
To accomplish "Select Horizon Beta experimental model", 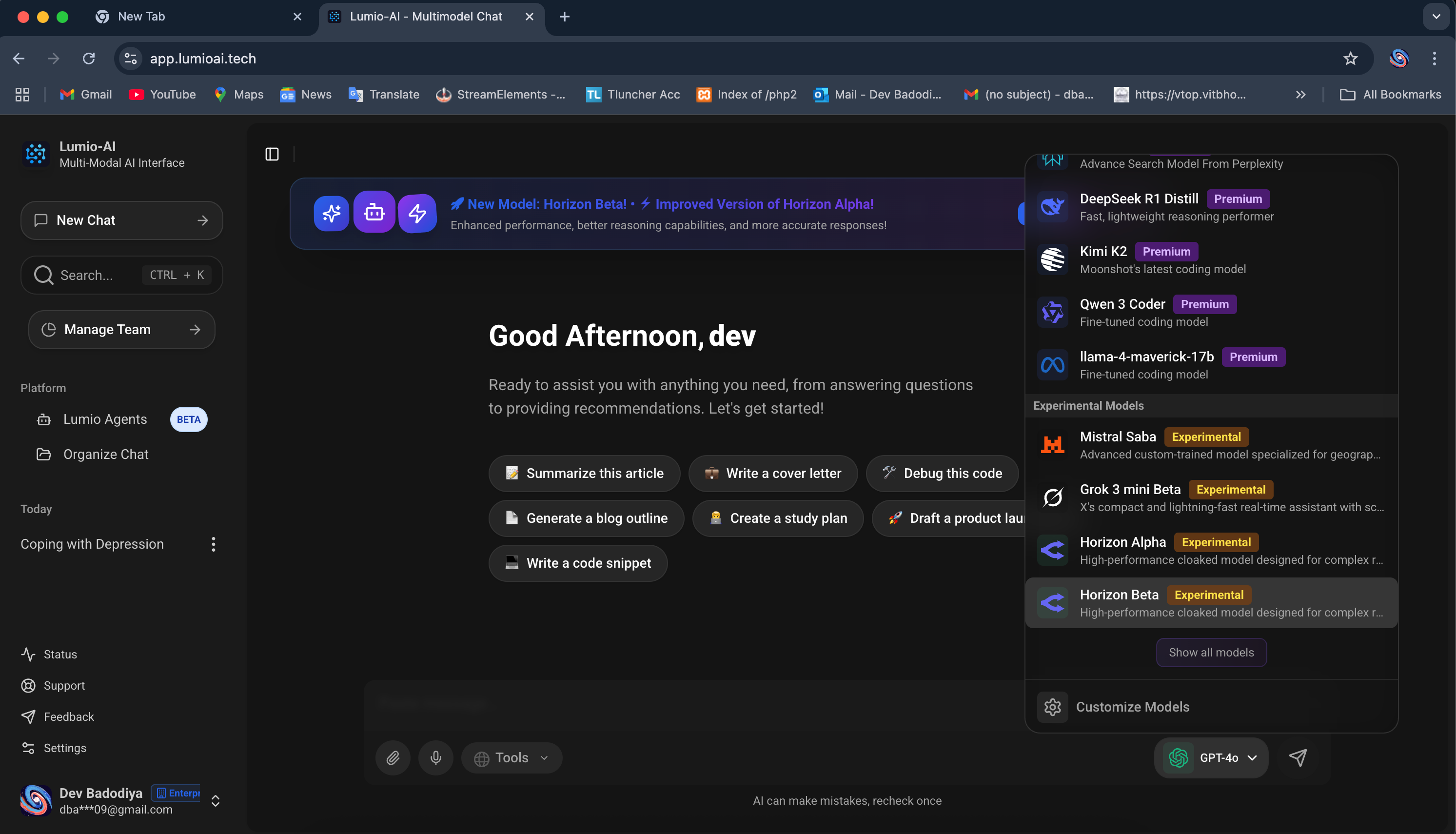I will tap(1211, 603).
